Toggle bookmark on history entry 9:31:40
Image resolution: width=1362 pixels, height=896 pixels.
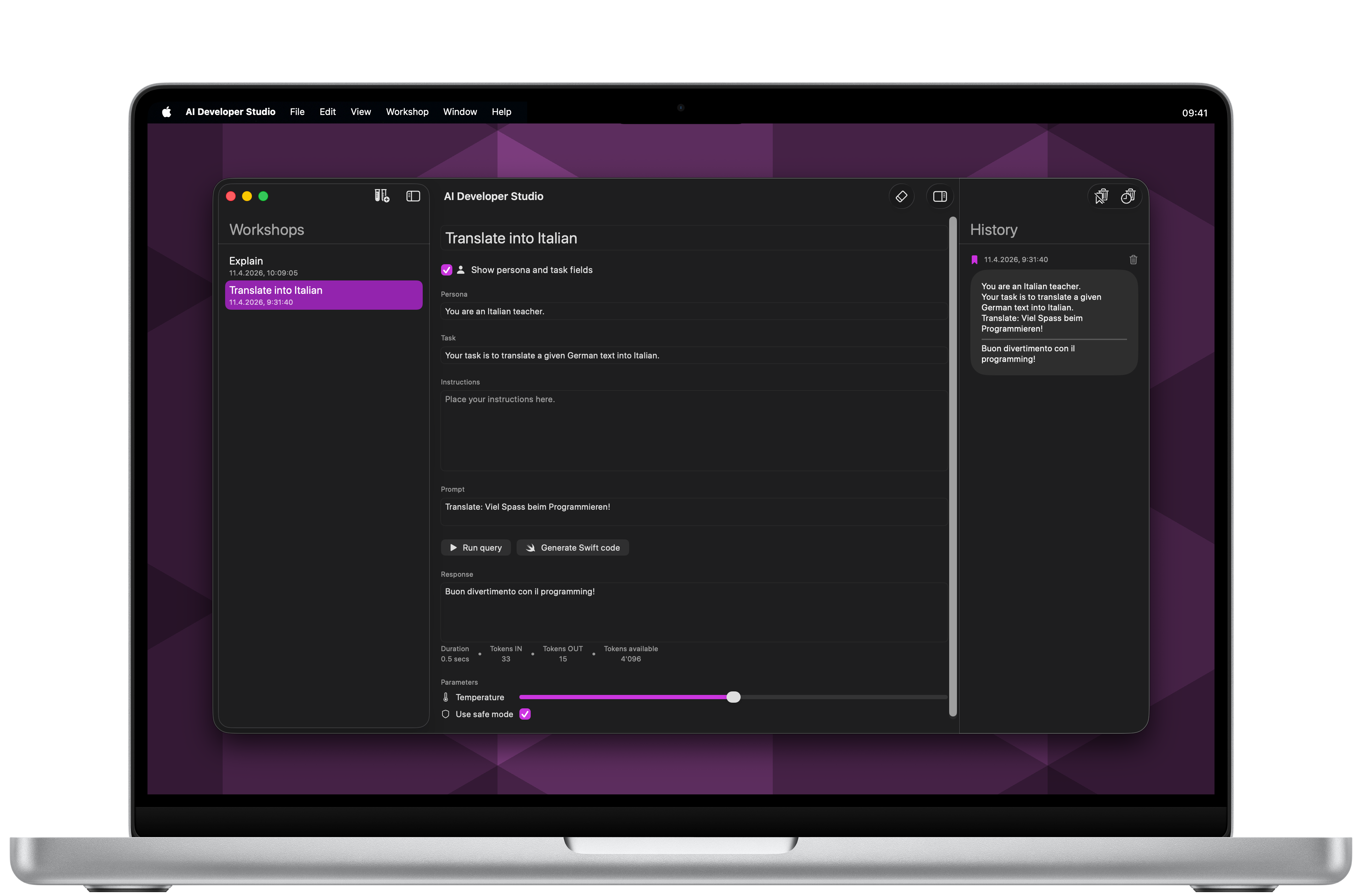pyautogui.click(x=975, y=260)
